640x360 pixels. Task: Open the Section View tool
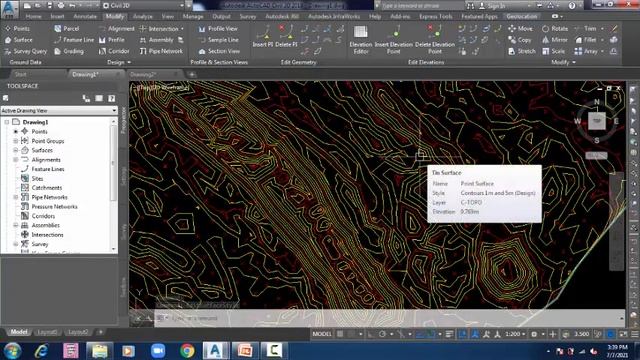[219, 51]
